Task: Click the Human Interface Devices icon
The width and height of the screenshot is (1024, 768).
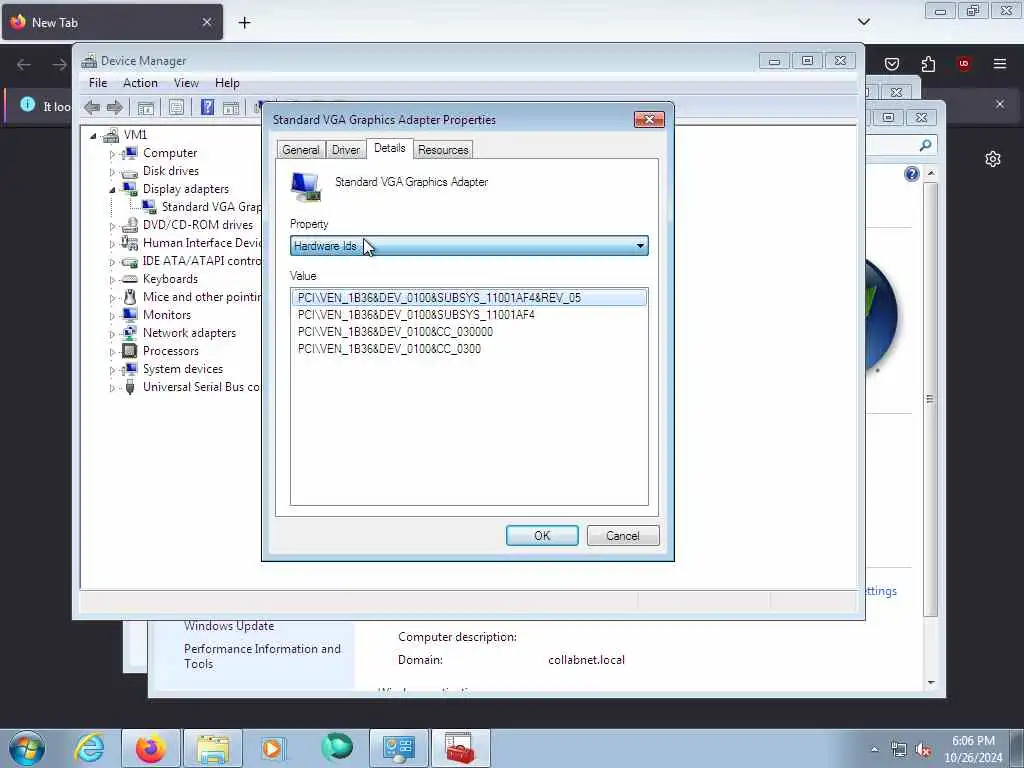Action: [129, 243]
